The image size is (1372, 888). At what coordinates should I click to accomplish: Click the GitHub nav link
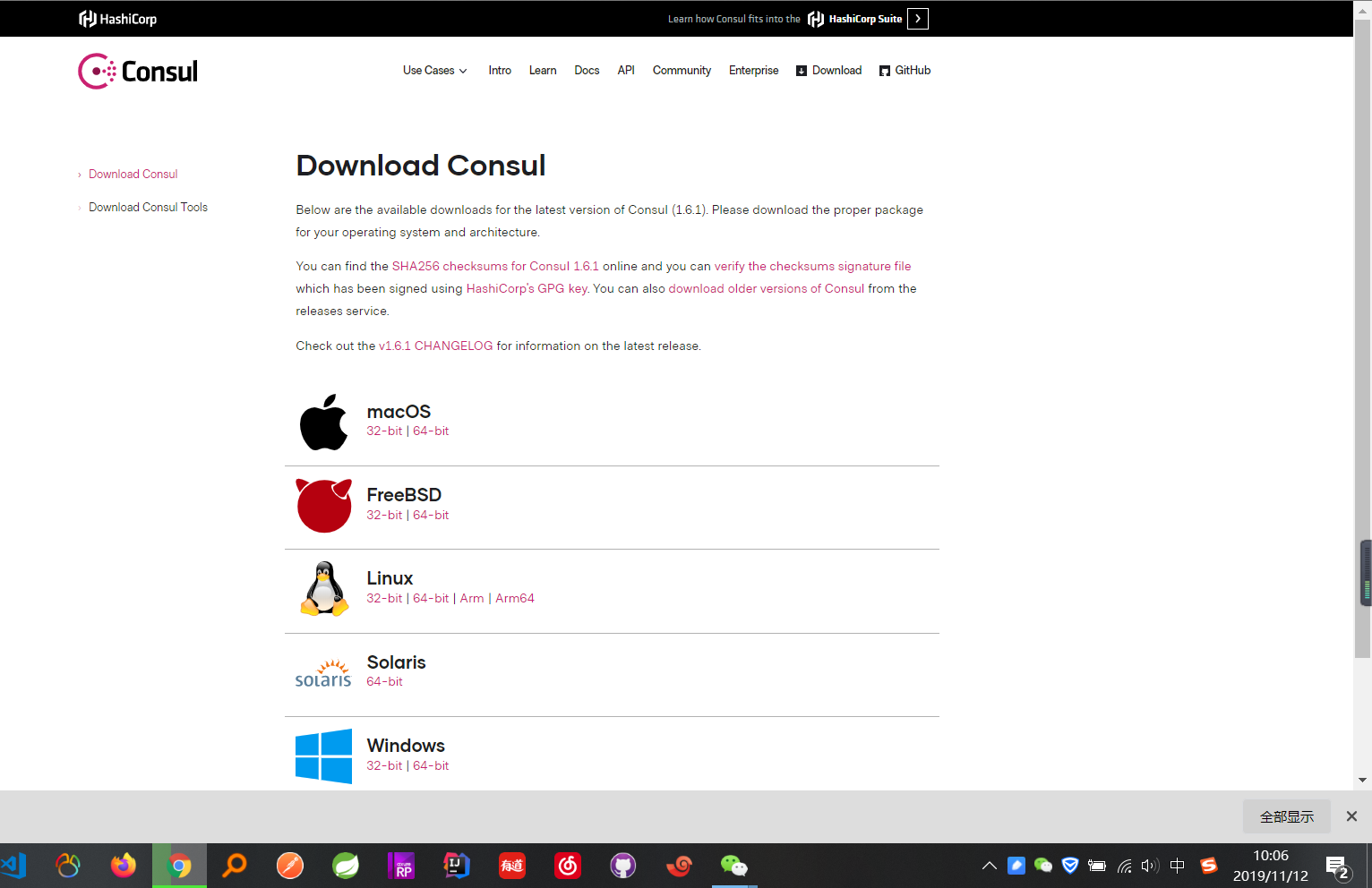pyautogui.click(x=905, y=71)
